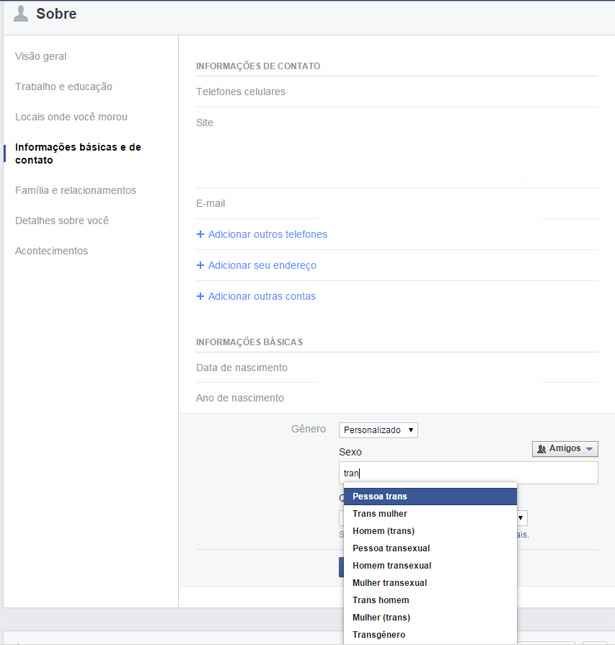
Task: Click Adicionar outros telefones link
Action: (267, 234)
